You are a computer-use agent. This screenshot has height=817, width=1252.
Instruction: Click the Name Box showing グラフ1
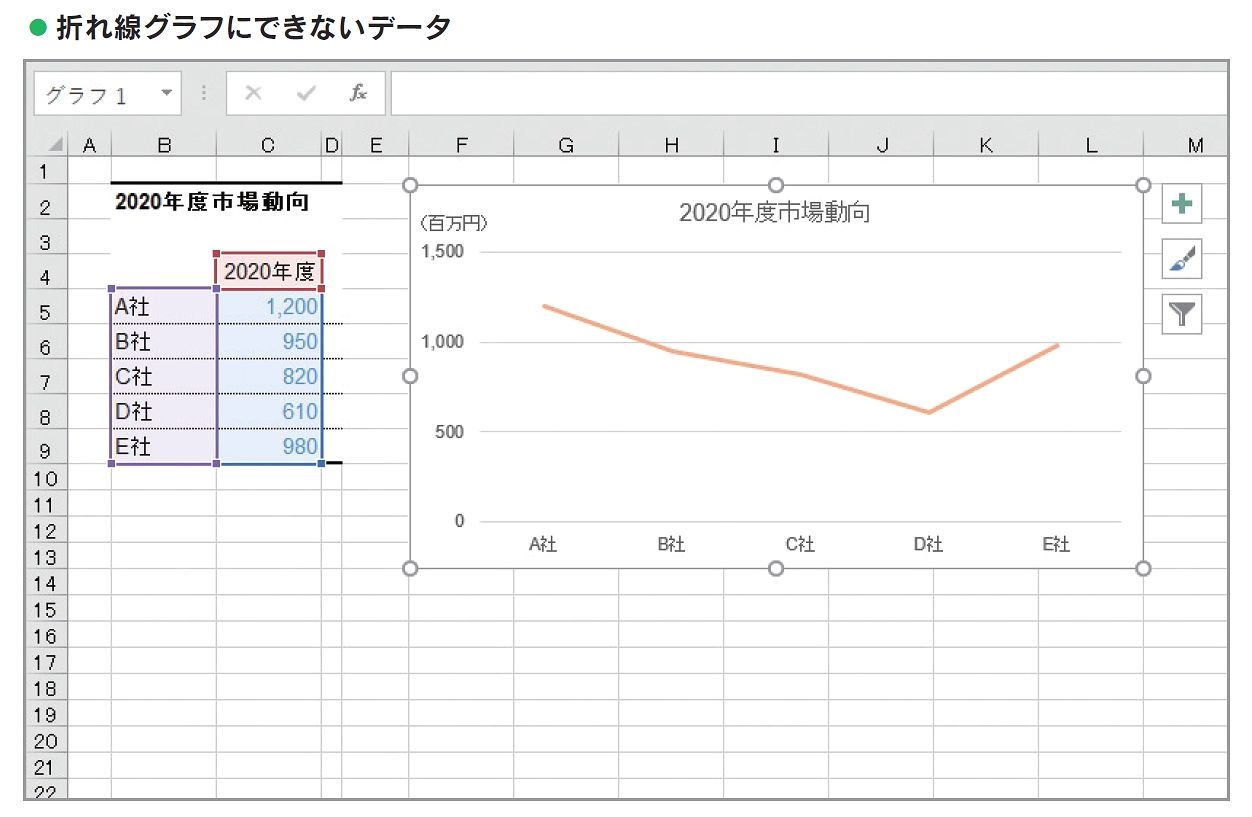pos(107,94)
